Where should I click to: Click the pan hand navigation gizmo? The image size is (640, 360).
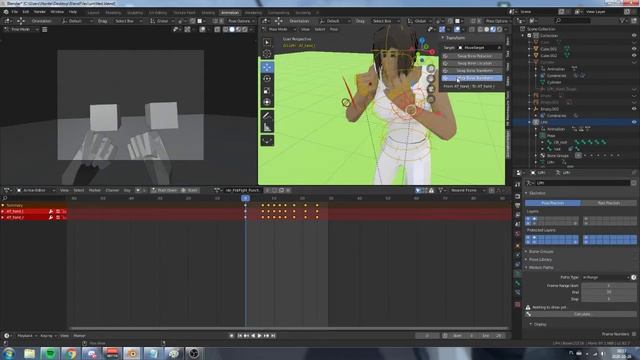[x=431, y=79]
